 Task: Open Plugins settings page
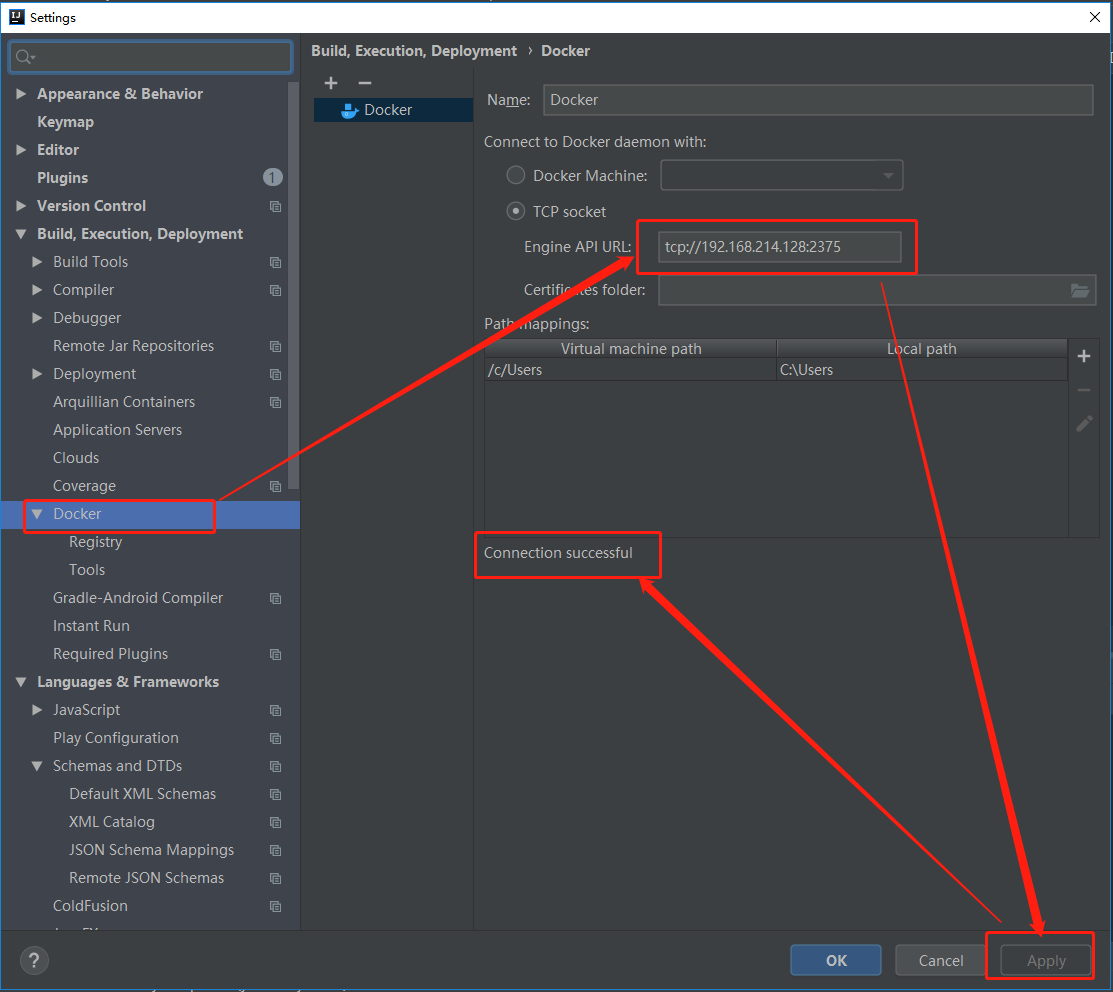[x=62, y=178]
